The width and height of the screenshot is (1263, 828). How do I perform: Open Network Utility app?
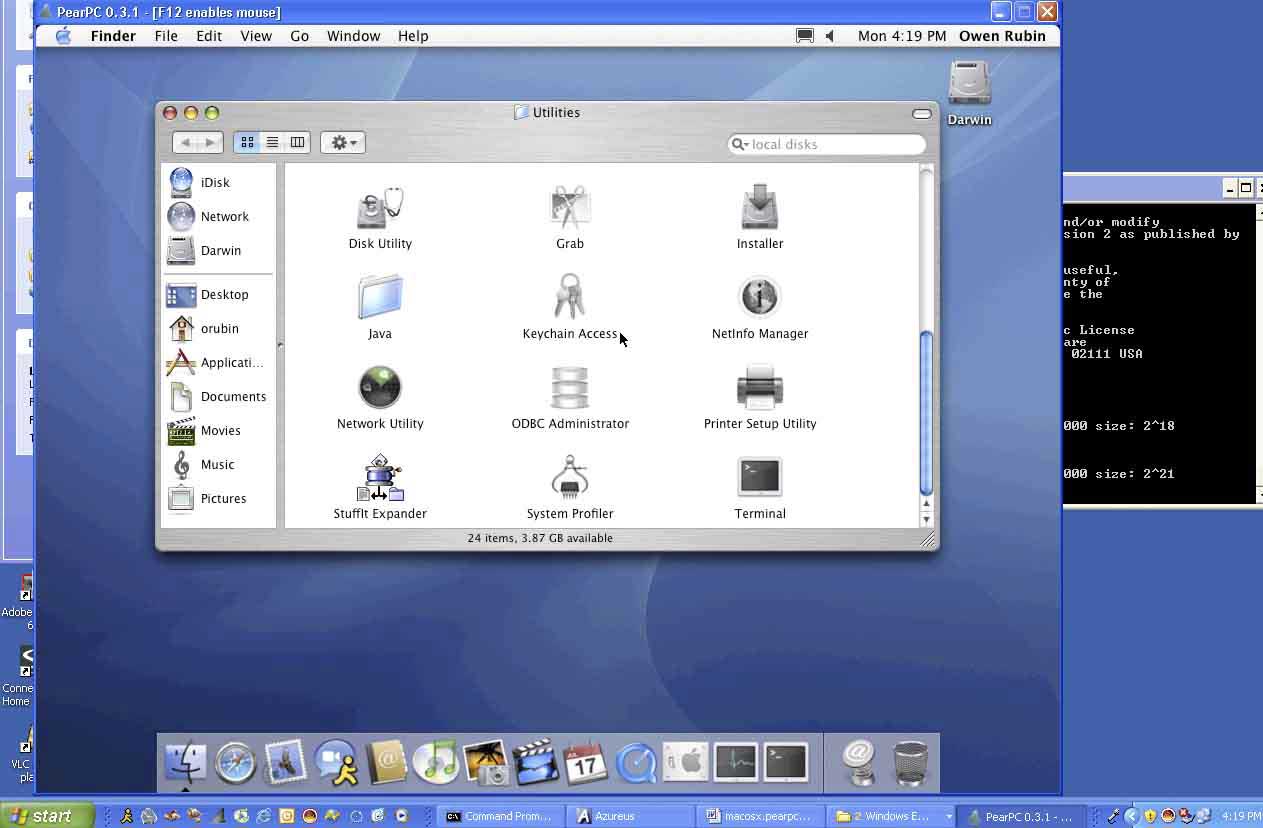(x=380, y=388)
